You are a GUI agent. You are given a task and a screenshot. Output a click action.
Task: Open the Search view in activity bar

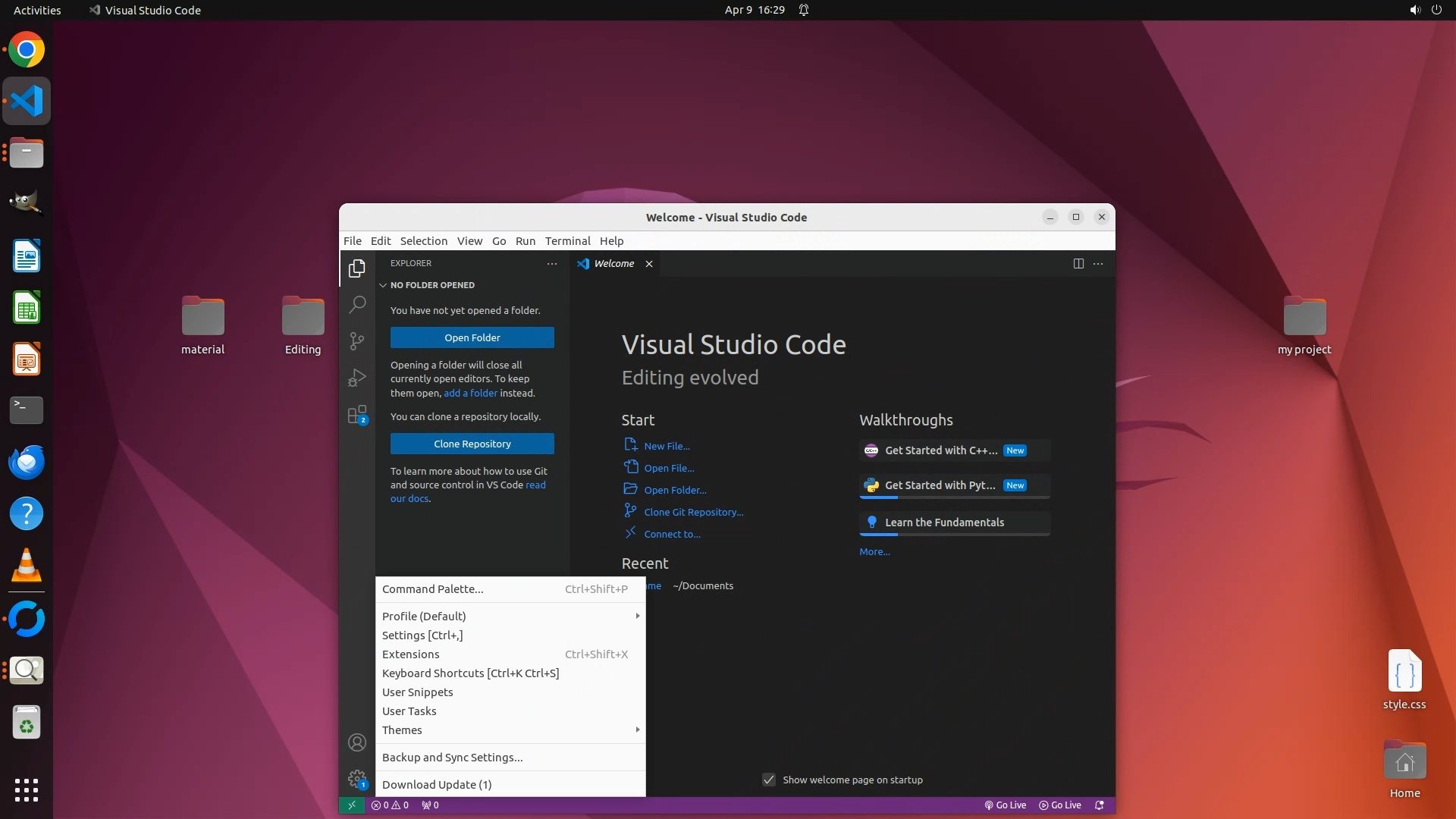(x=357, y=305)
